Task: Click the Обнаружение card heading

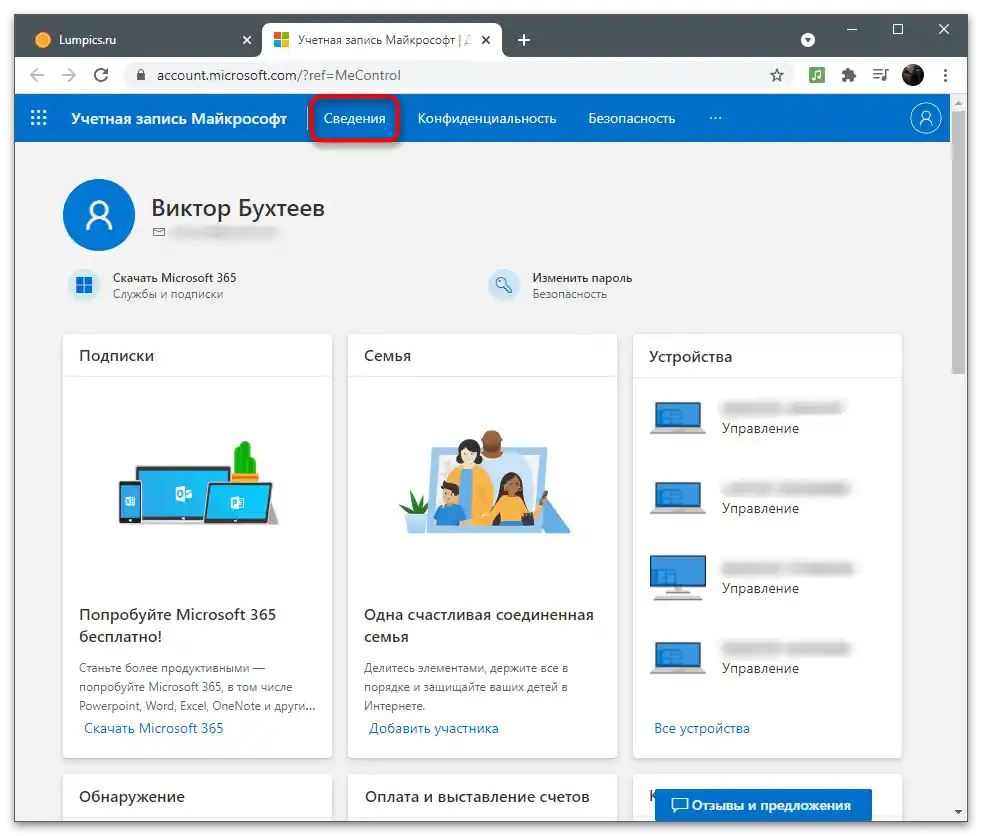Action: coord(132,797)
